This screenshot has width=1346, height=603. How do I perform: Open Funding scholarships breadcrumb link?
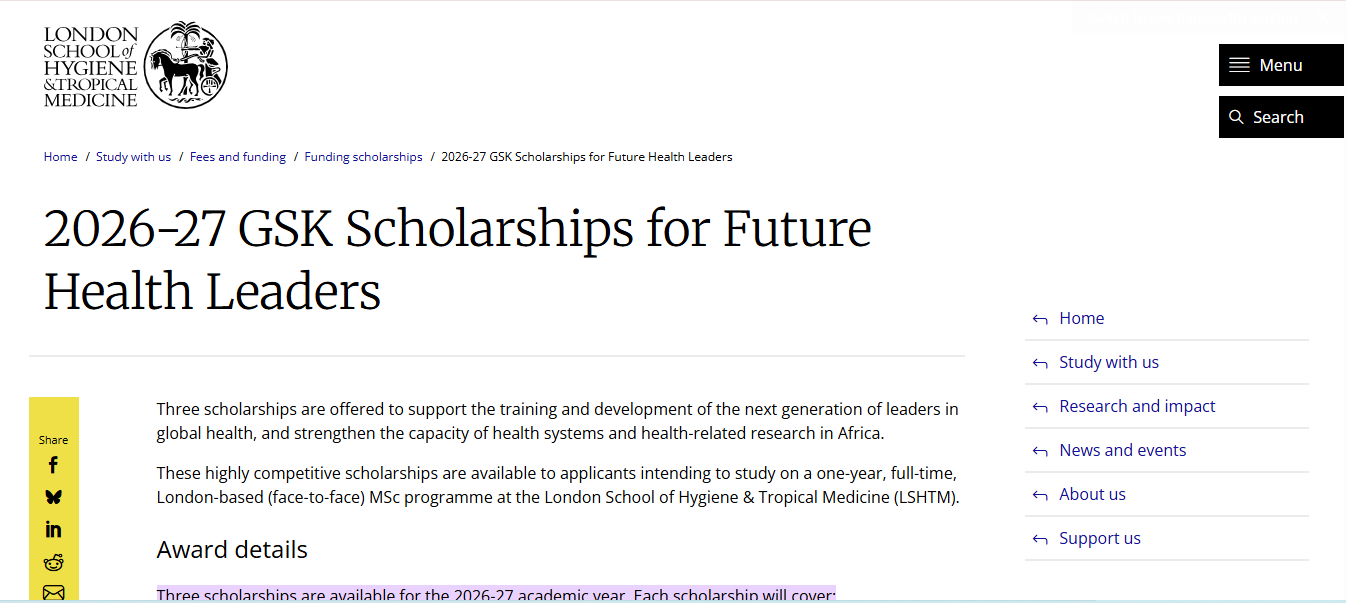363,156
